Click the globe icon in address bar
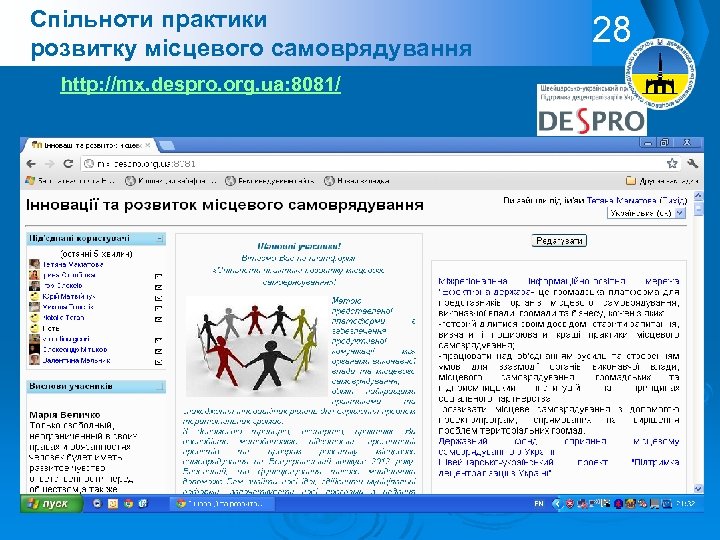The image size is (720, 540). tap(89, 163)
